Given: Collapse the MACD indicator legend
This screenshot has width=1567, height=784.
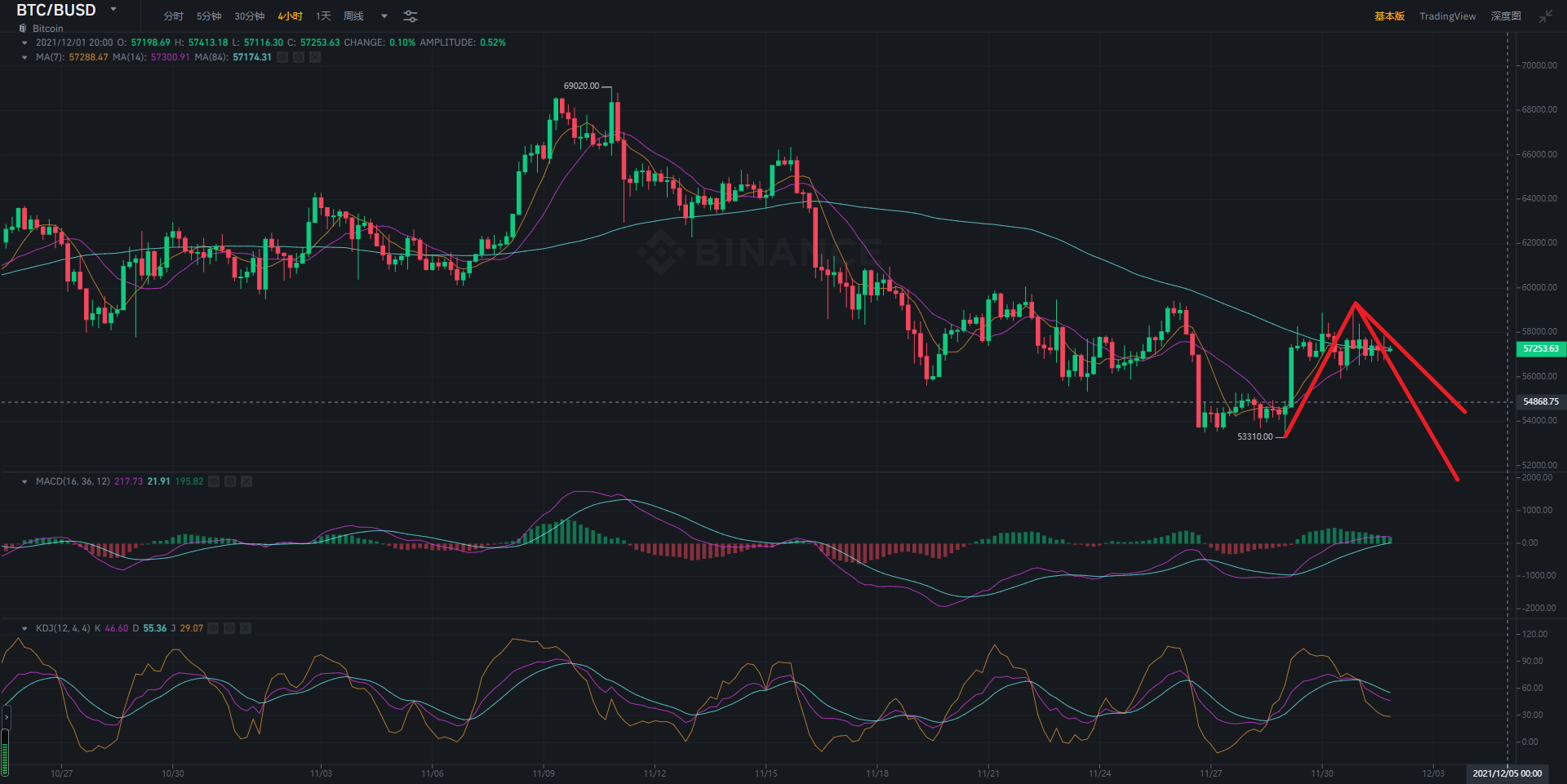Looking at the screenshot, I should click(x=24, y=481).
